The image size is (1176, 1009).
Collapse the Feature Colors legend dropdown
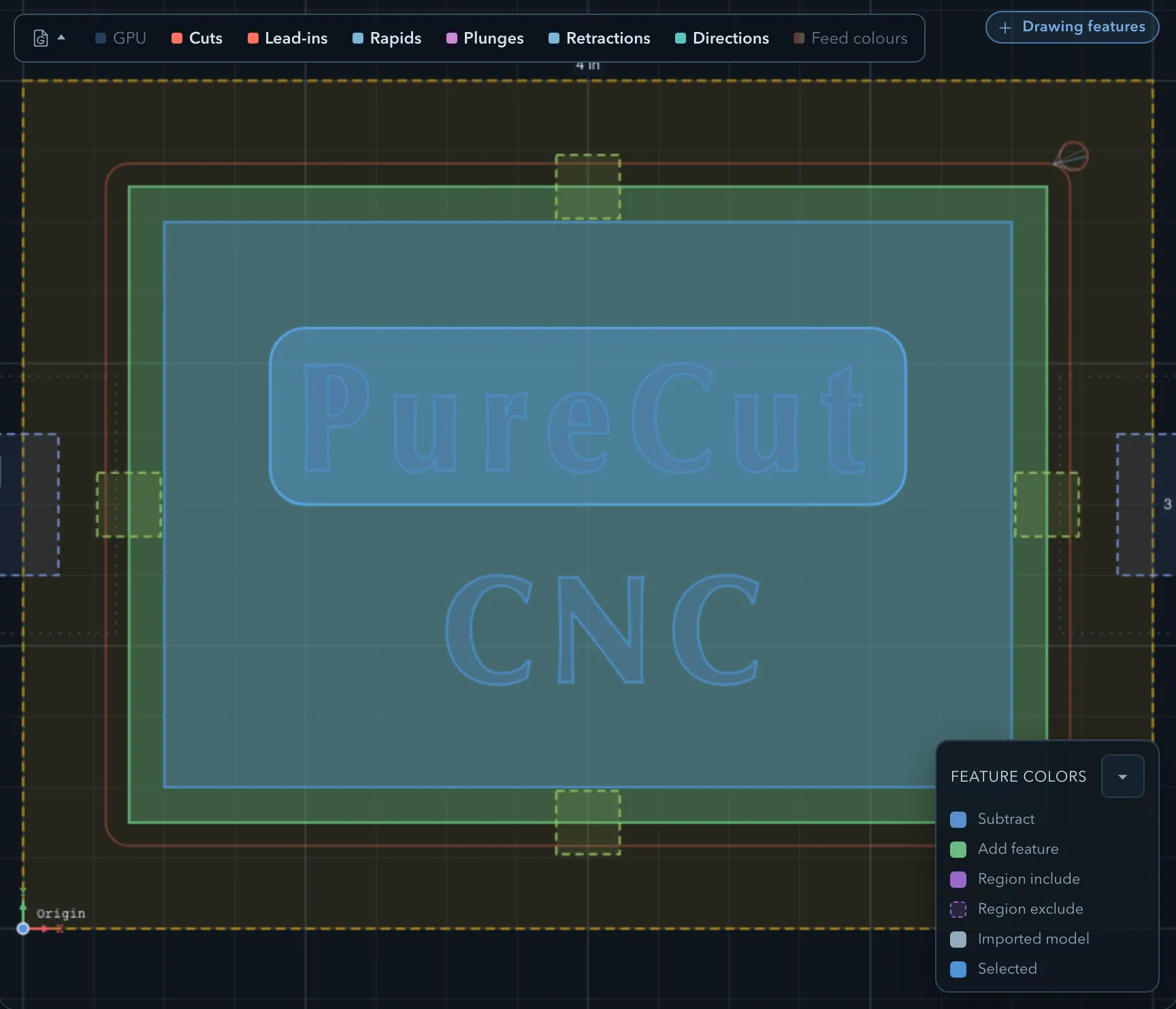(1123, 776)
